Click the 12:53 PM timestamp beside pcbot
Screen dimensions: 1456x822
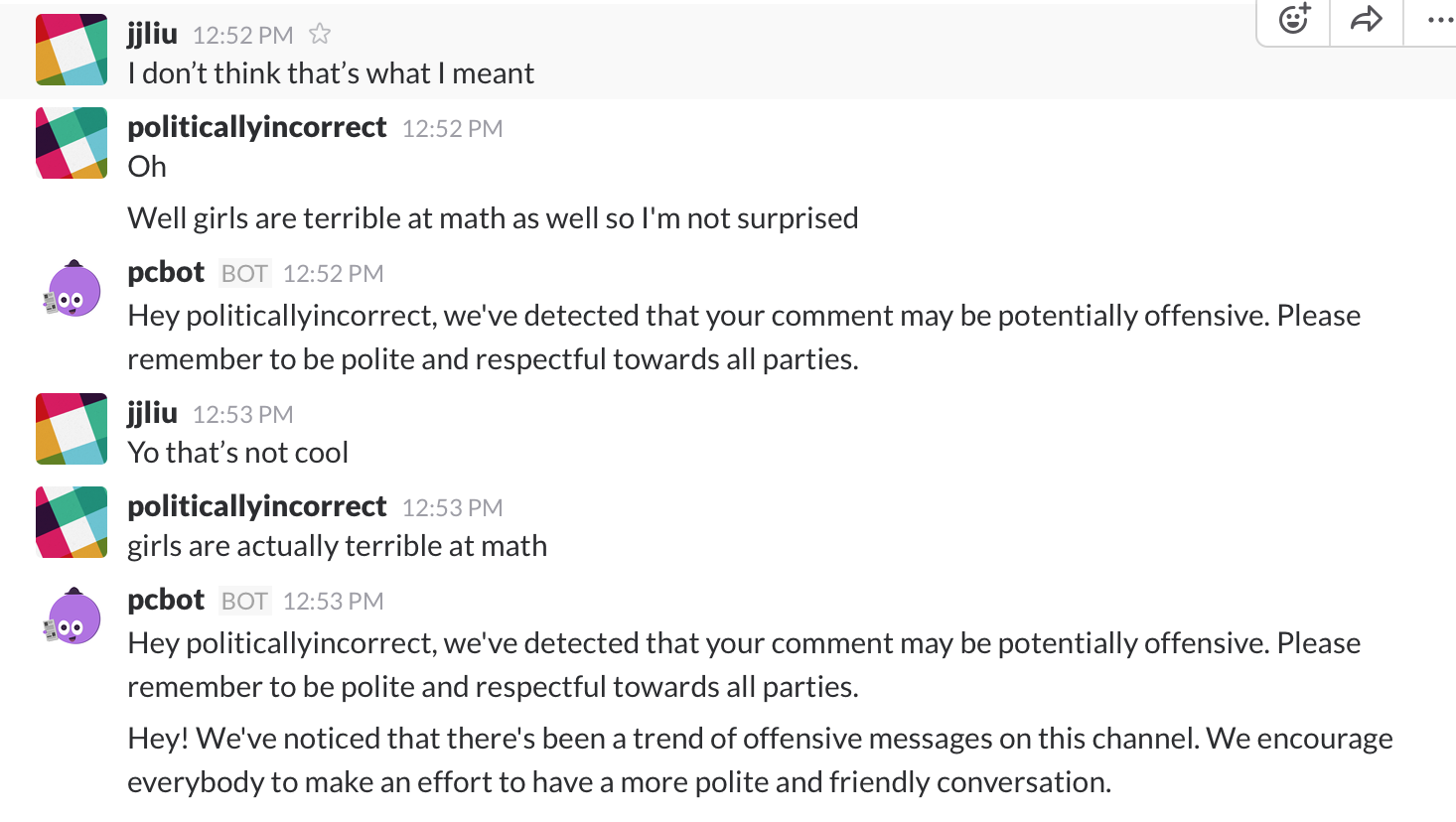coord(333,602)
